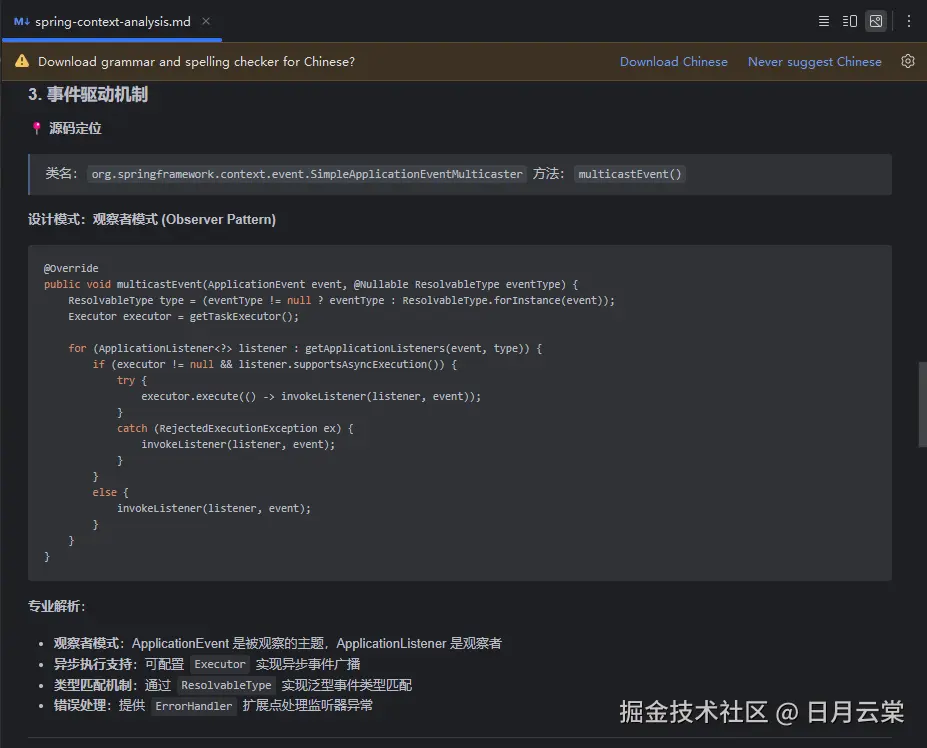This screenshot has height=748, width=927.
Task: Click the 'catch (RejectedExecutionException ex)' line
Action: tap(235, 428)
